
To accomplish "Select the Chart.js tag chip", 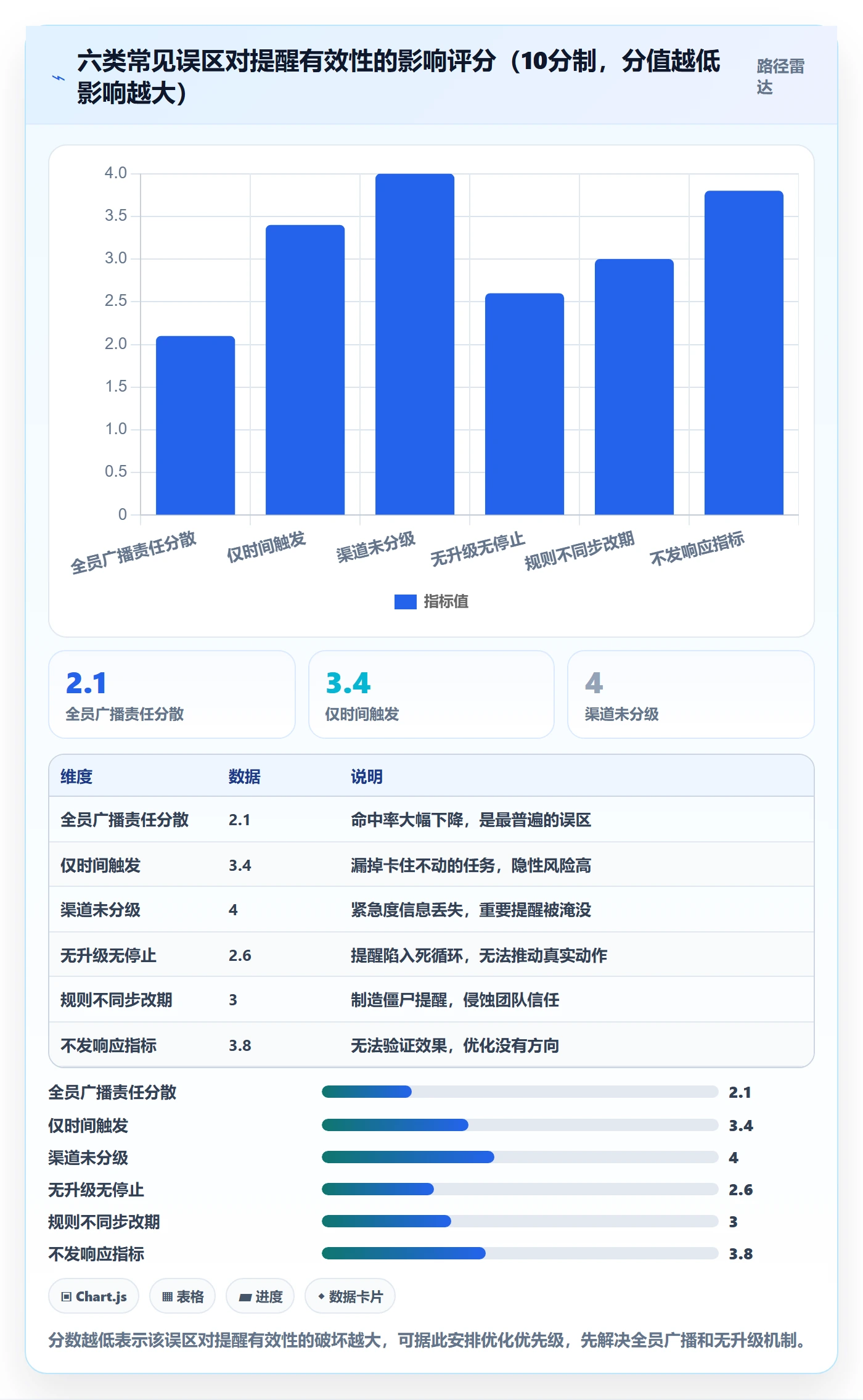I will [x=94, y=1296].
